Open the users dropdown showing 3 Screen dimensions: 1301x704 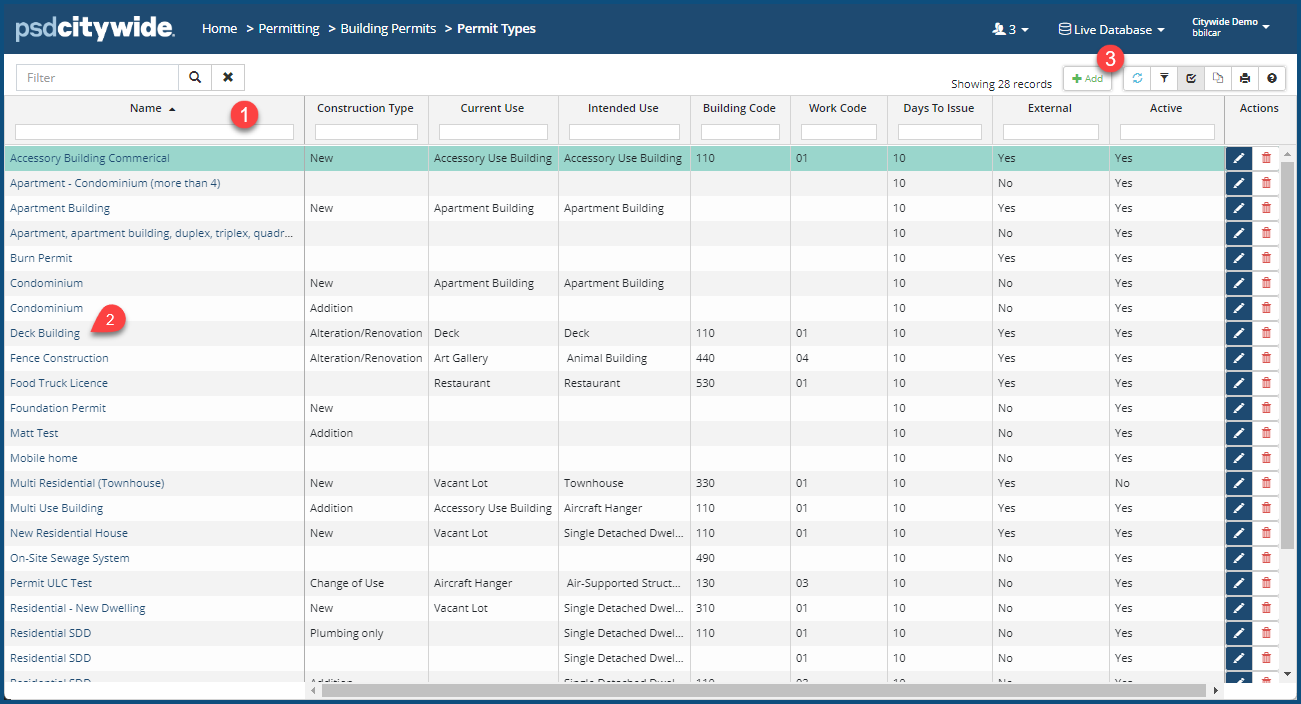pyautogui.click(x=1010, y=30)
